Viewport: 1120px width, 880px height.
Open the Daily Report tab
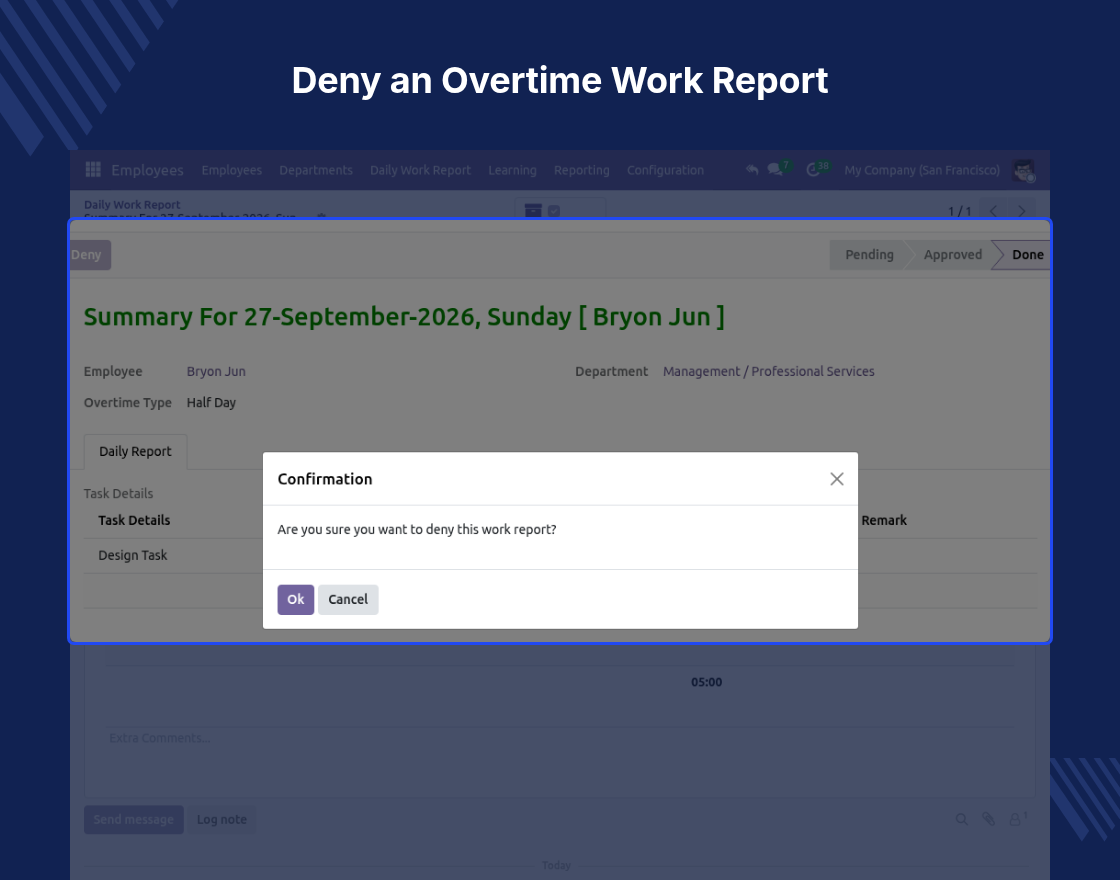(x=136, y=451)
